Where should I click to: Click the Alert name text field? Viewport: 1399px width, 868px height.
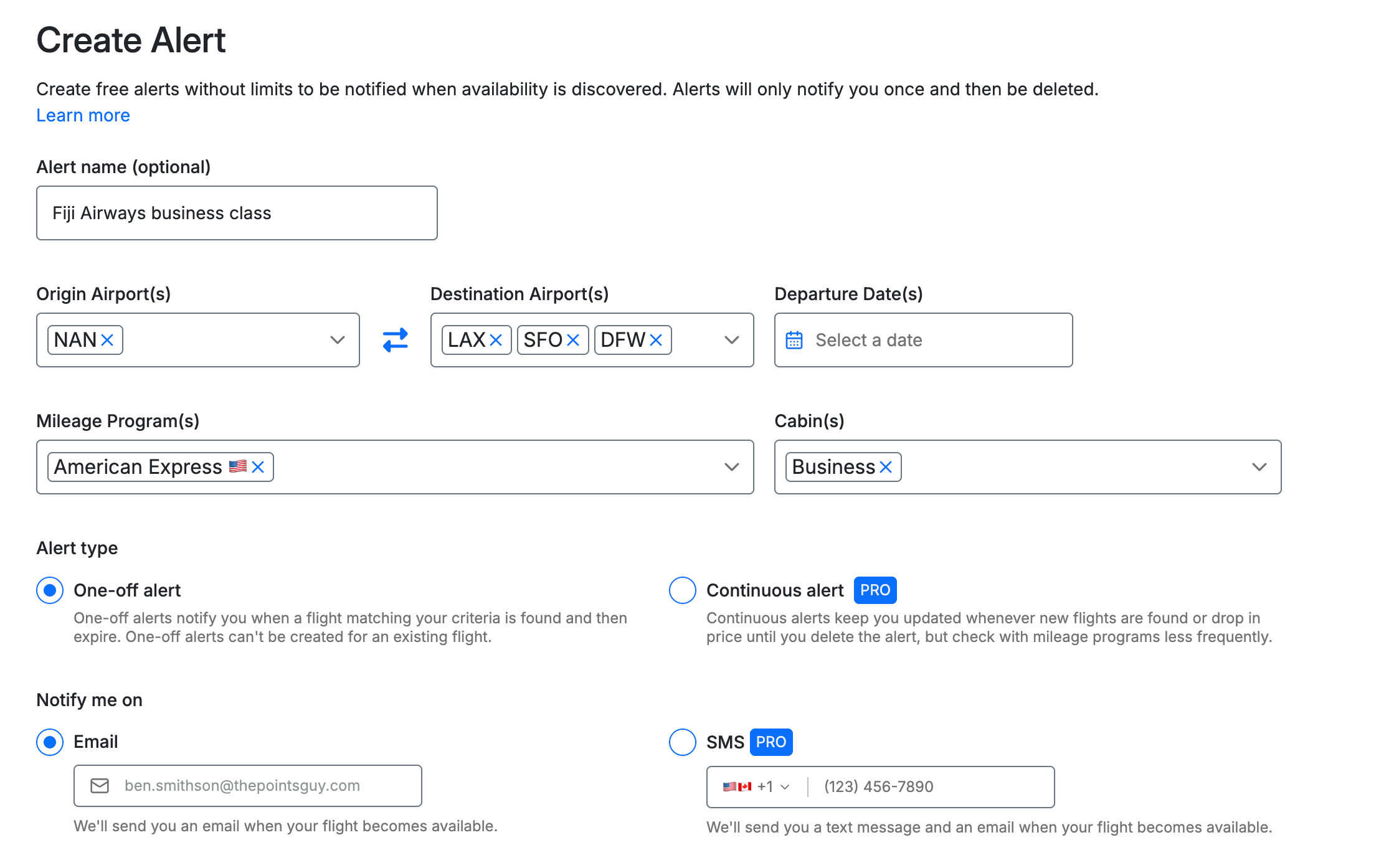[237, 213]
